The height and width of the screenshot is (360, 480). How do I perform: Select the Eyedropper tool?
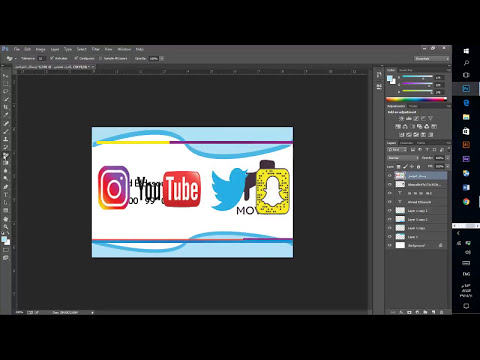tap(6, 115)
